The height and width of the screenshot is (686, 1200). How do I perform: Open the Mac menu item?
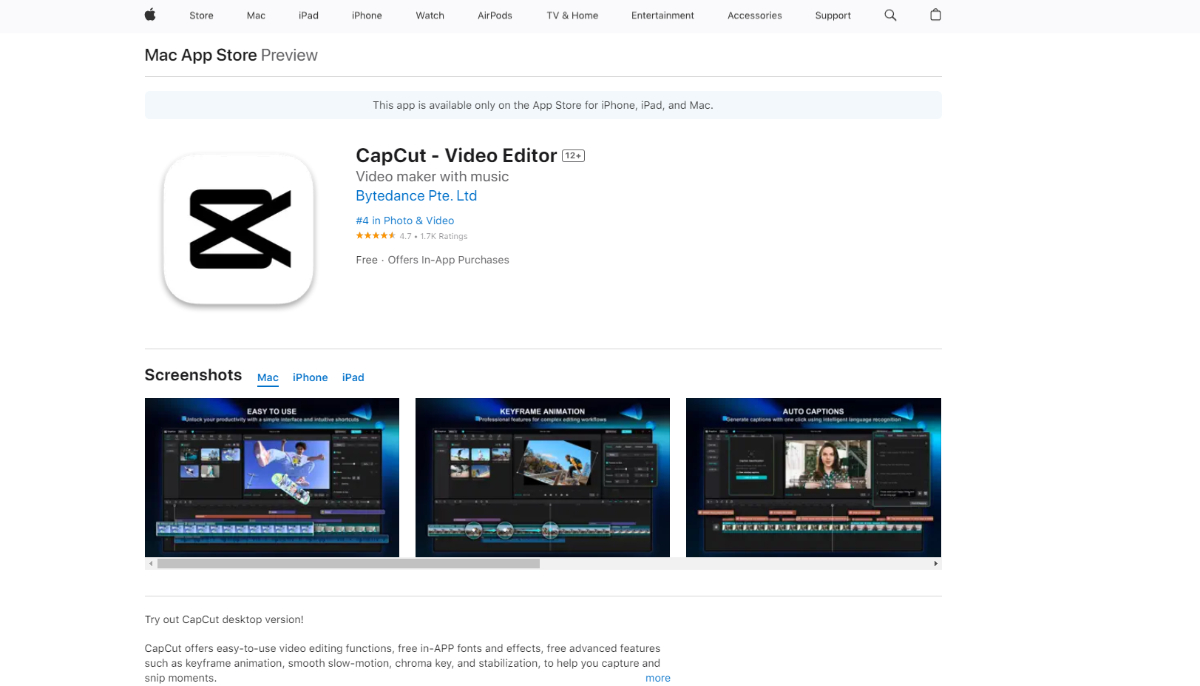(256, 16)
